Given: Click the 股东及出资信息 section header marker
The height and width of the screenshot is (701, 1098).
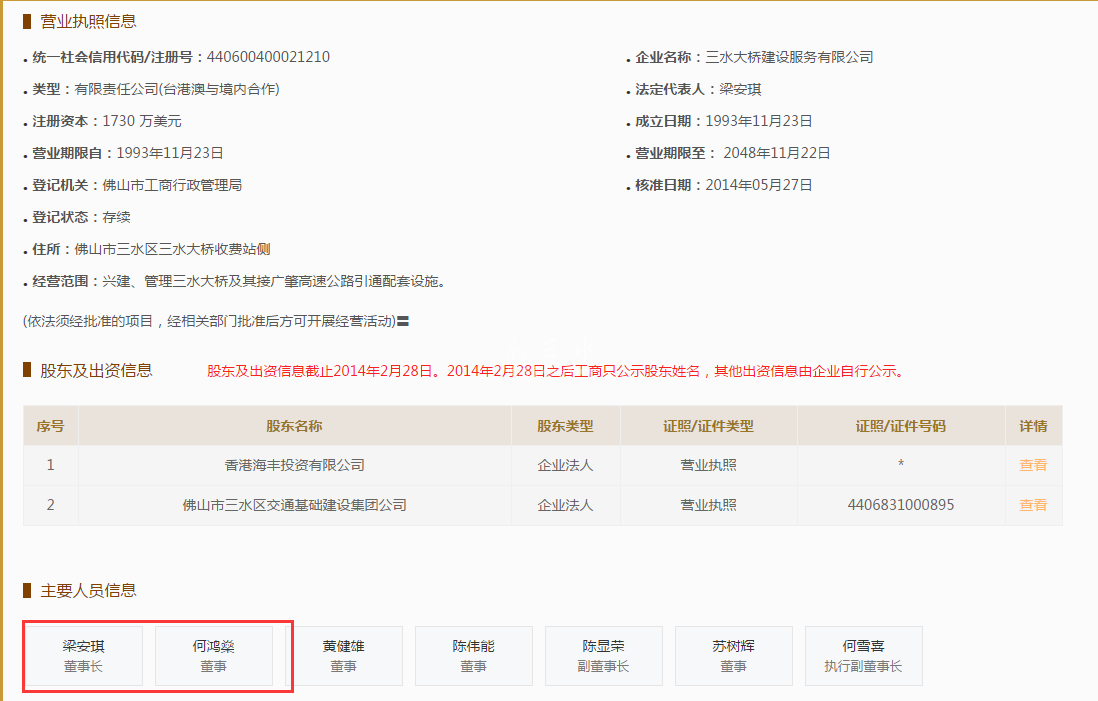Looking at the screenshot, I should (x=27, y=371).
